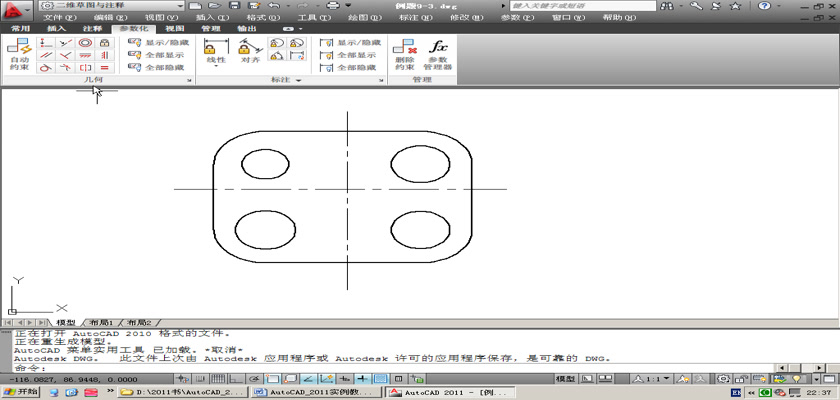
Task: Select the convert dimension constraint icon
Action: (x=297, y=55)
